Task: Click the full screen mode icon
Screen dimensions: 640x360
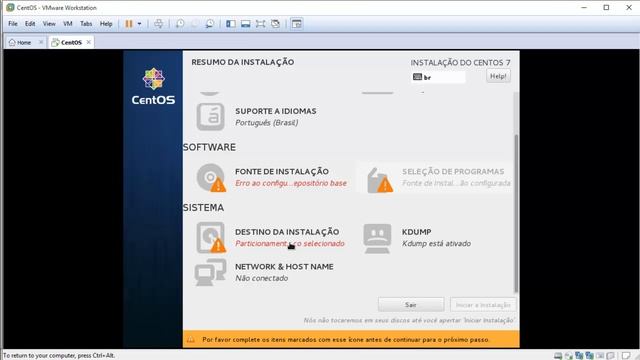Action: click(x=260, y=24)
